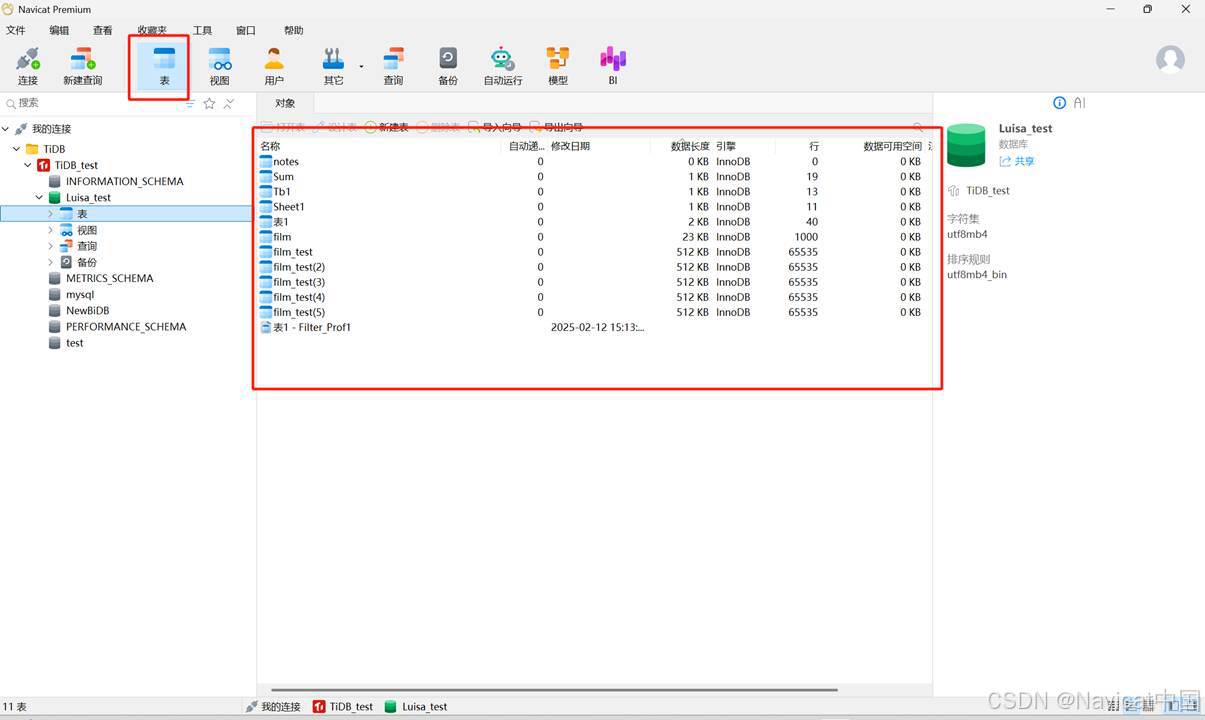Open the 帮助 (Help) menu
1205x720 pixels.
coord(294,31)
